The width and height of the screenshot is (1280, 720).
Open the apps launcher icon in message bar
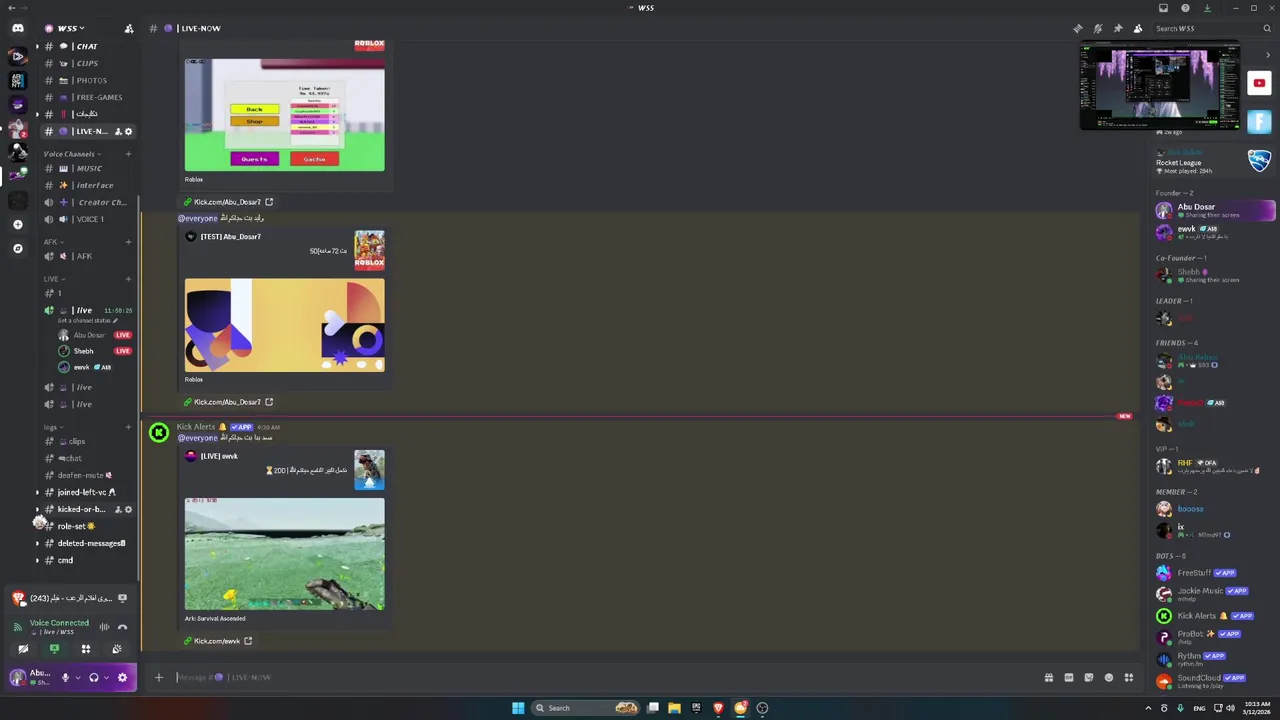click(x=1129, y=678)
